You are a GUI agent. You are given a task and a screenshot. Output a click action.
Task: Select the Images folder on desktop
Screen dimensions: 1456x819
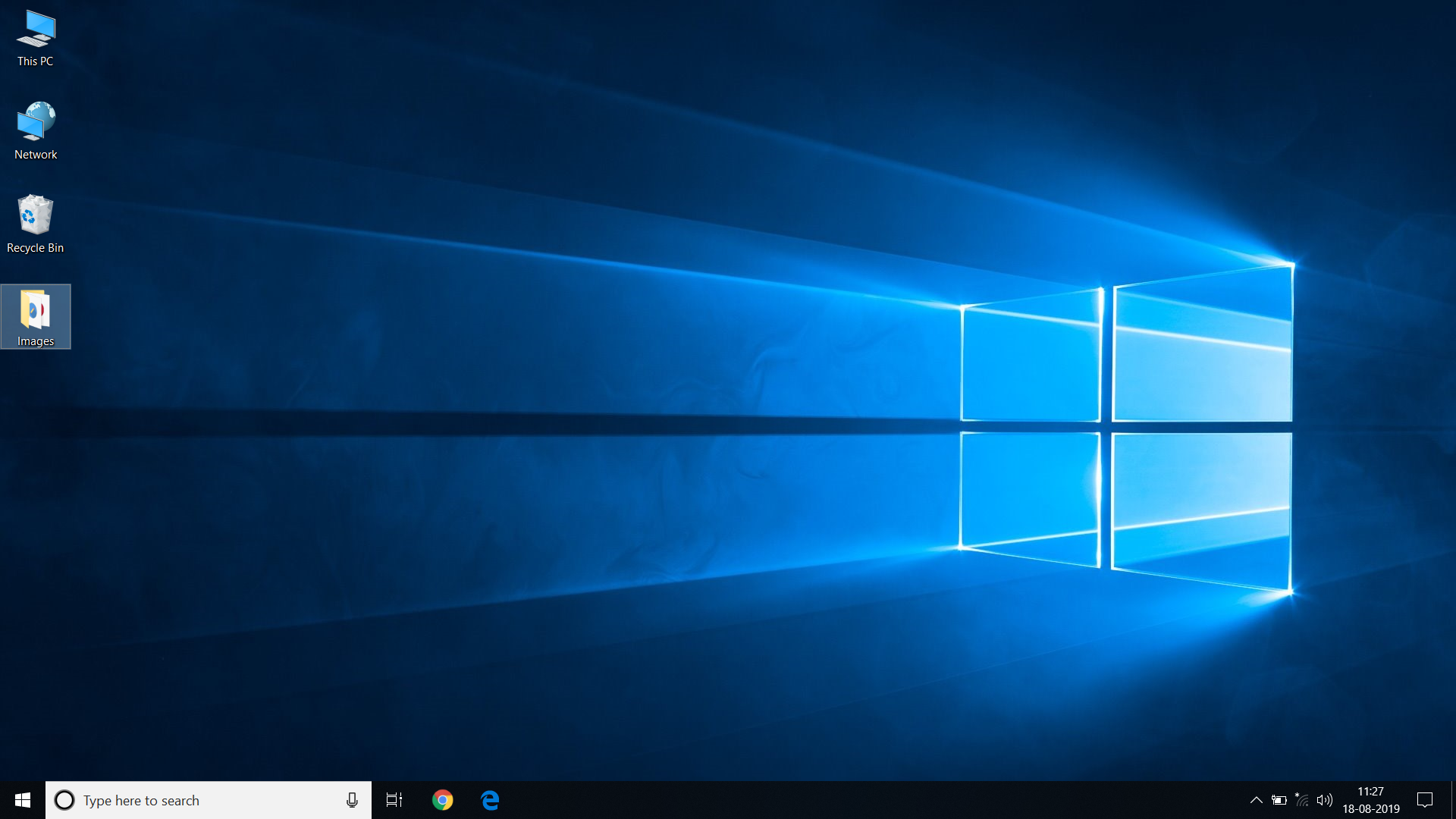pyautogui.click(x=36, y=317)
